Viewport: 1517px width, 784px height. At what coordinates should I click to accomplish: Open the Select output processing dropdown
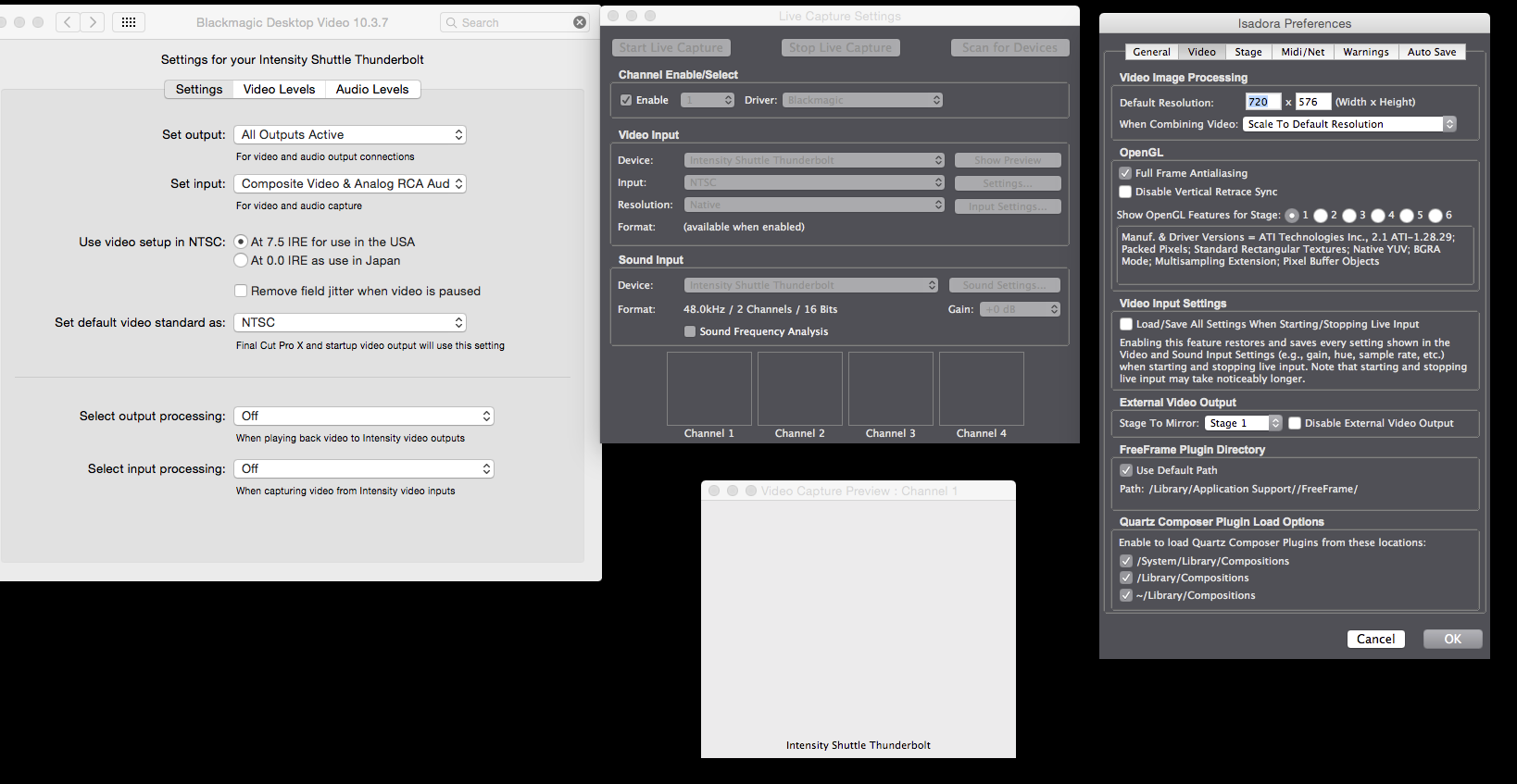(364, 416)
